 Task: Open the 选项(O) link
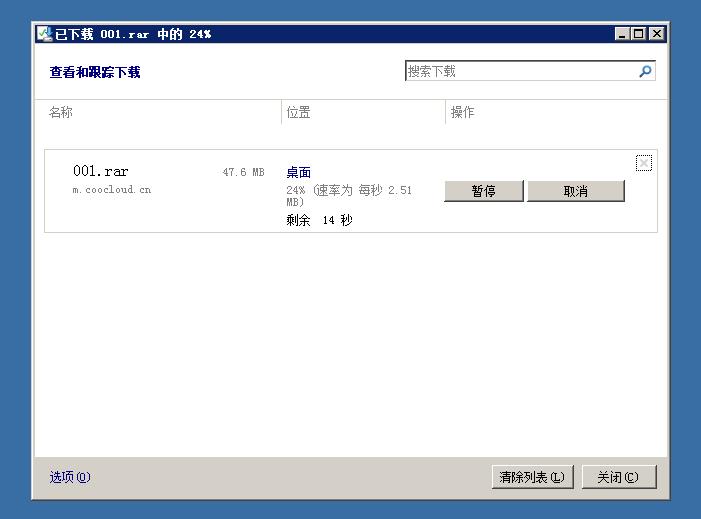click(70, 477)
